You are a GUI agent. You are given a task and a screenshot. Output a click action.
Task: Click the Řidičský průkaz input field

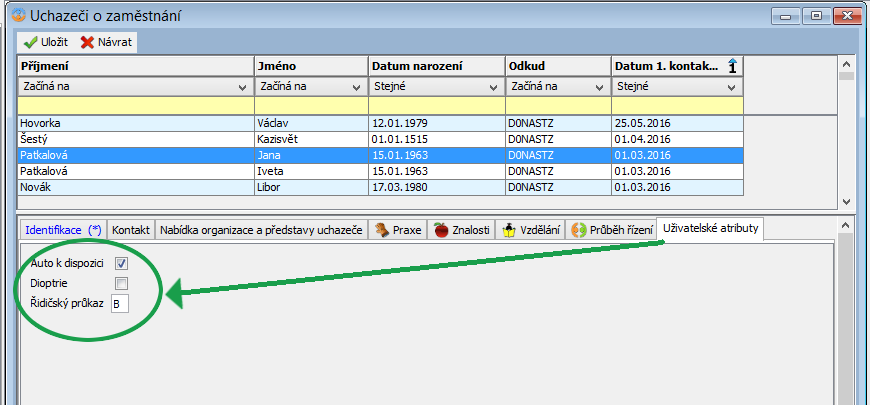pyautogui.click(x=120, y=303)
